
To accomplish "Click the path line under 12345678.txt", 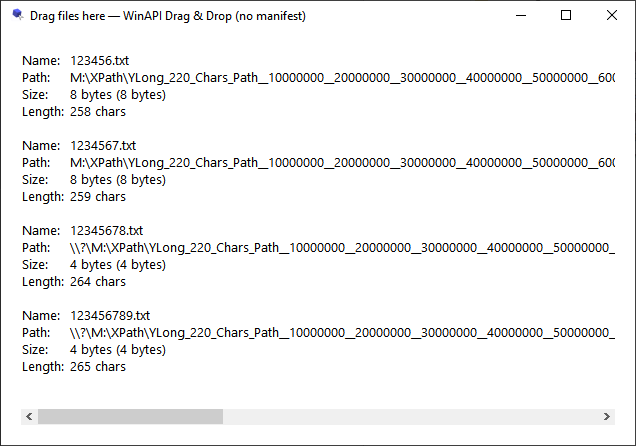I will pyautogui.click(x=340, y=248).
